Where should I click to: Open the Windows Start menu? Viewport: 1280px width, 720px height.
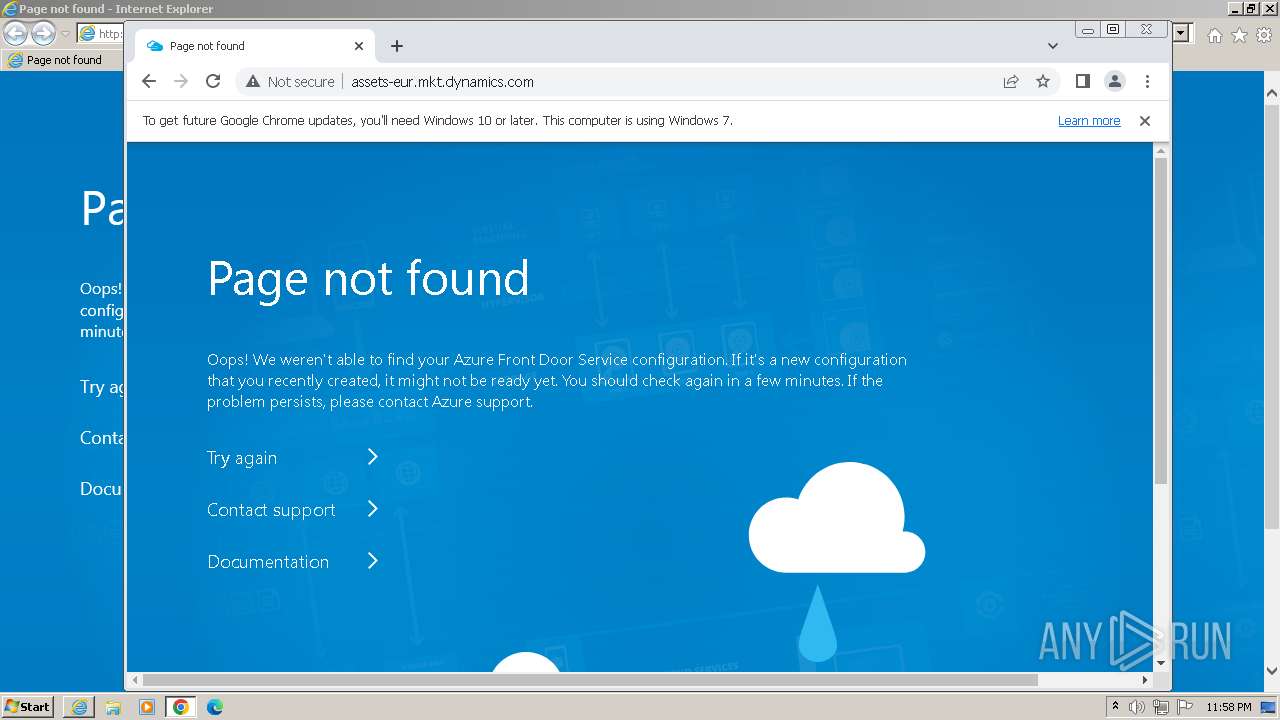[x=28, y=707]
